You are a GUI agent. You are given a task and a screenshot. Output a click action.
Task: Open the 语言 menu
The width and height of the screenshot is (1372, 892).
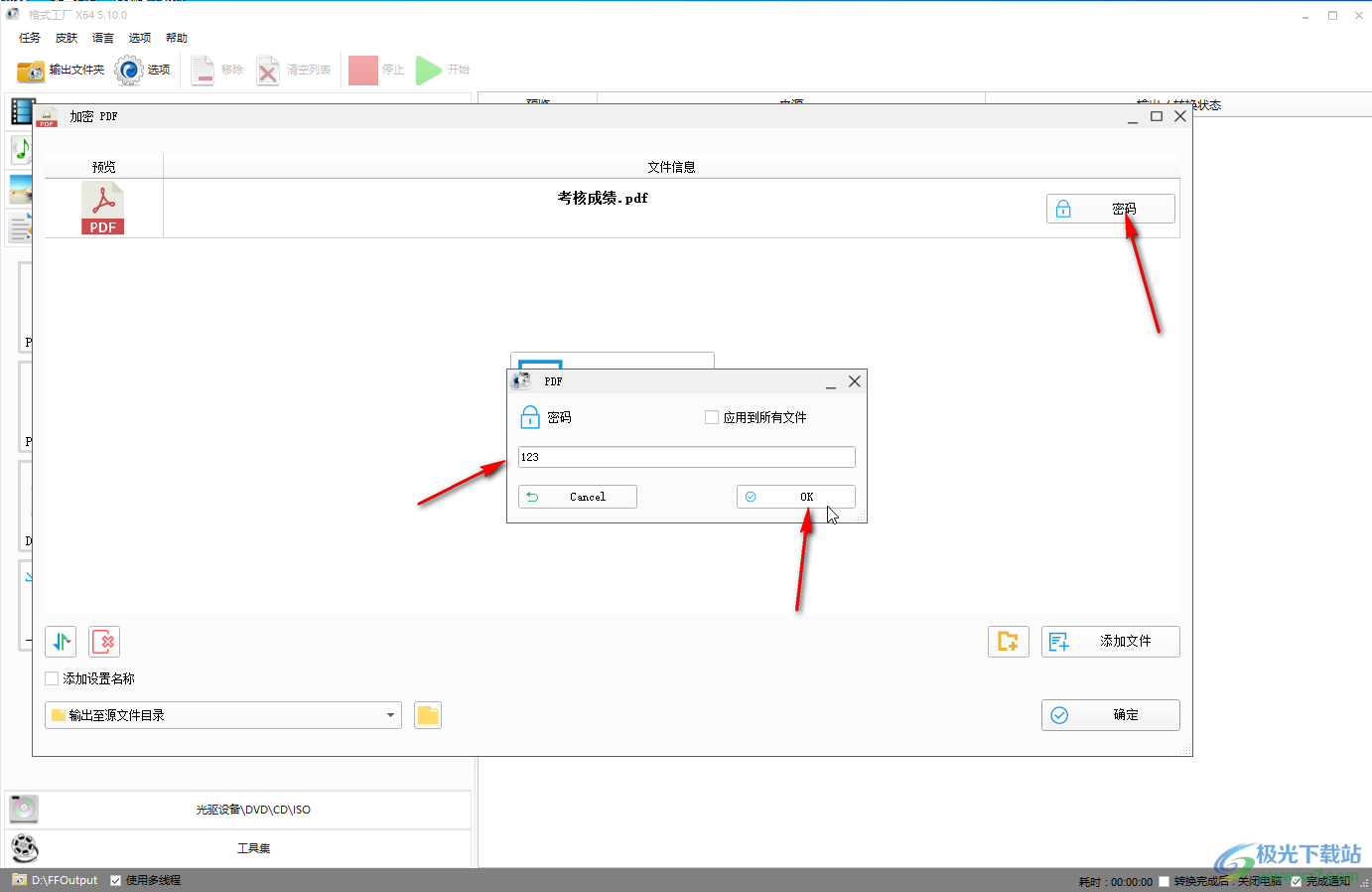tap(103, 38)
